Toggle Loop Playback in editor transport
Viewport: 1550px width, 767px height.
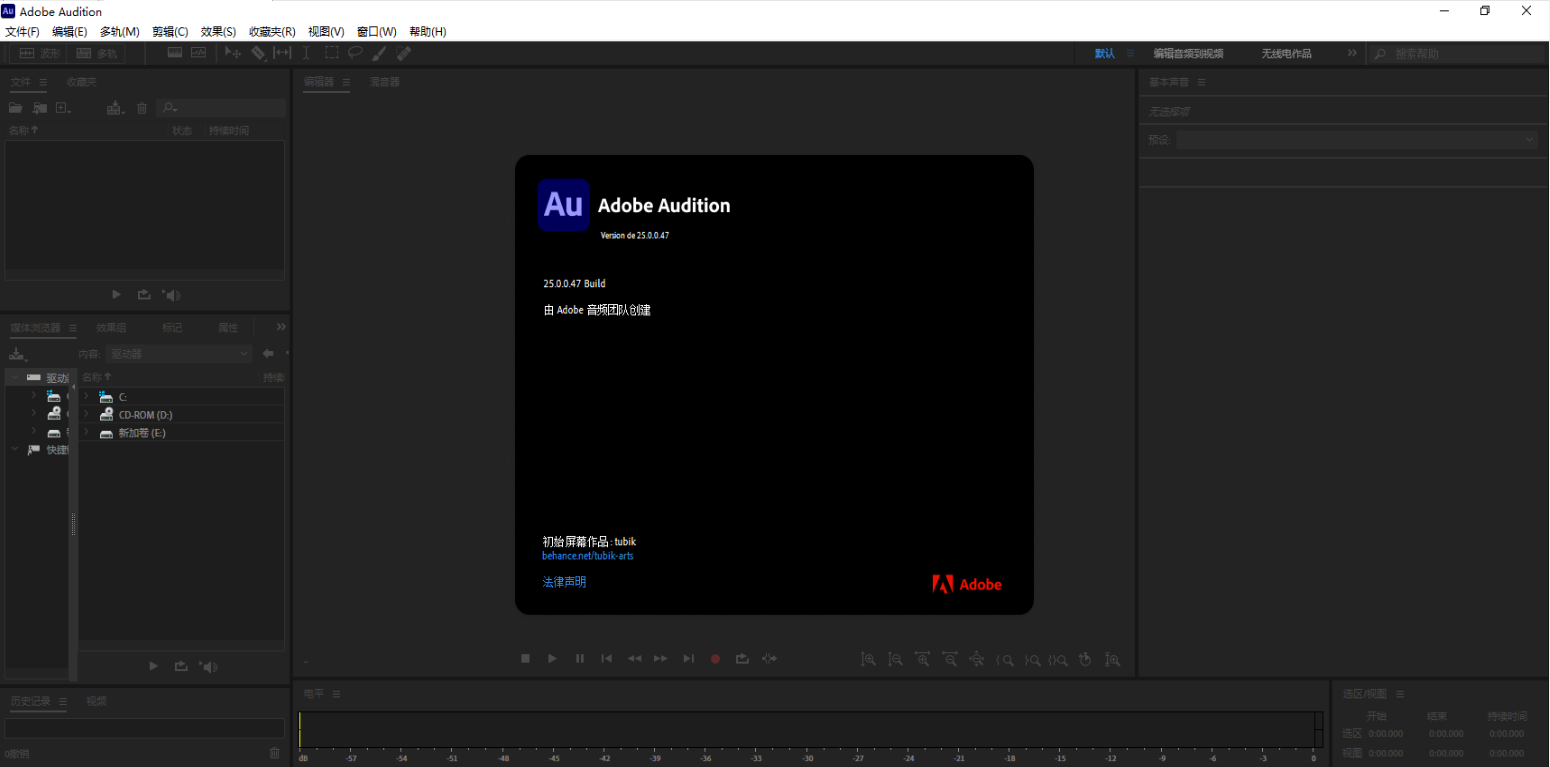point(742,658)
